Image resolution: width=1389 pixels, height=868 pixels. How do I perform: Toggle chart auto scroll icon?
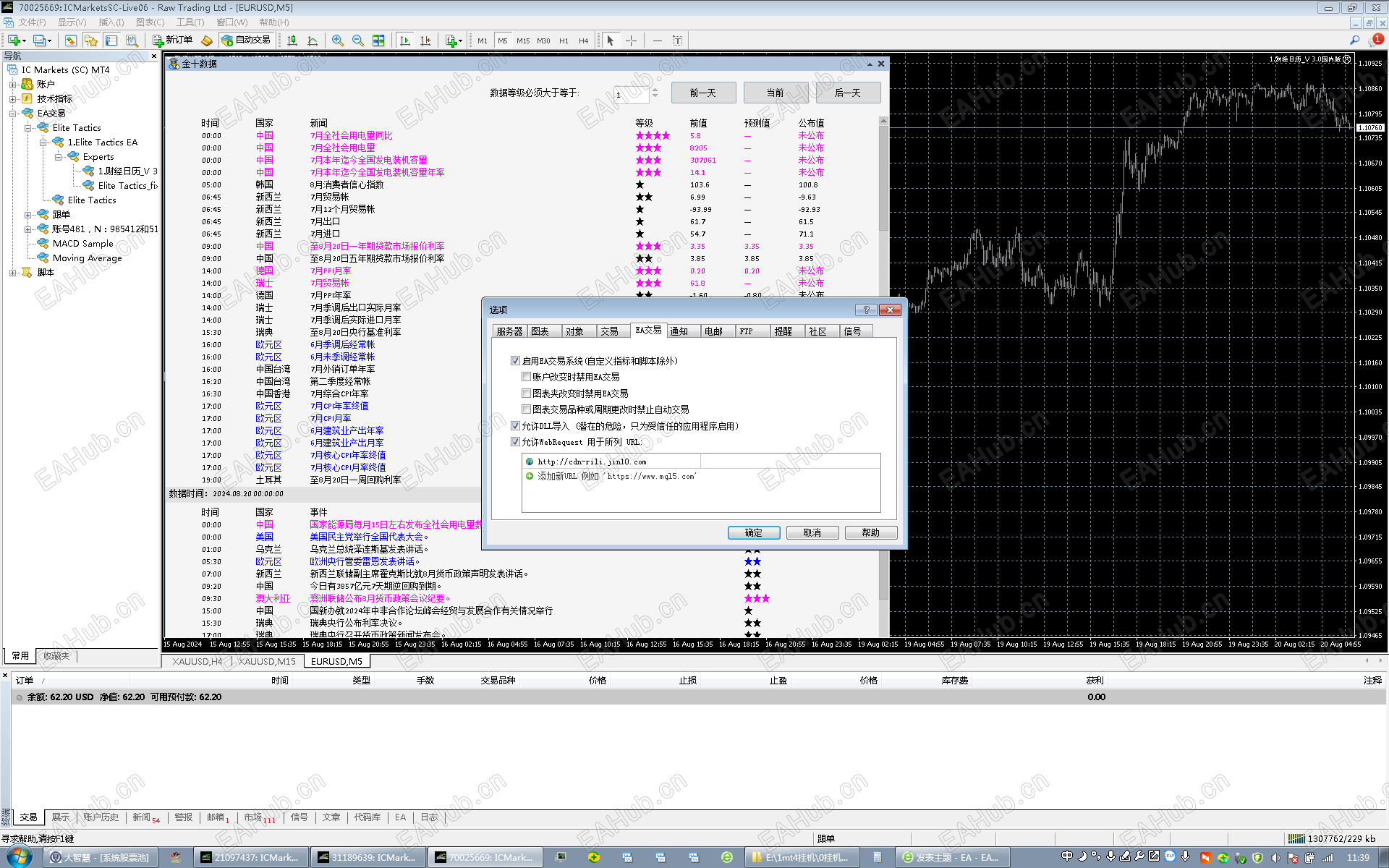click(405, 41)
